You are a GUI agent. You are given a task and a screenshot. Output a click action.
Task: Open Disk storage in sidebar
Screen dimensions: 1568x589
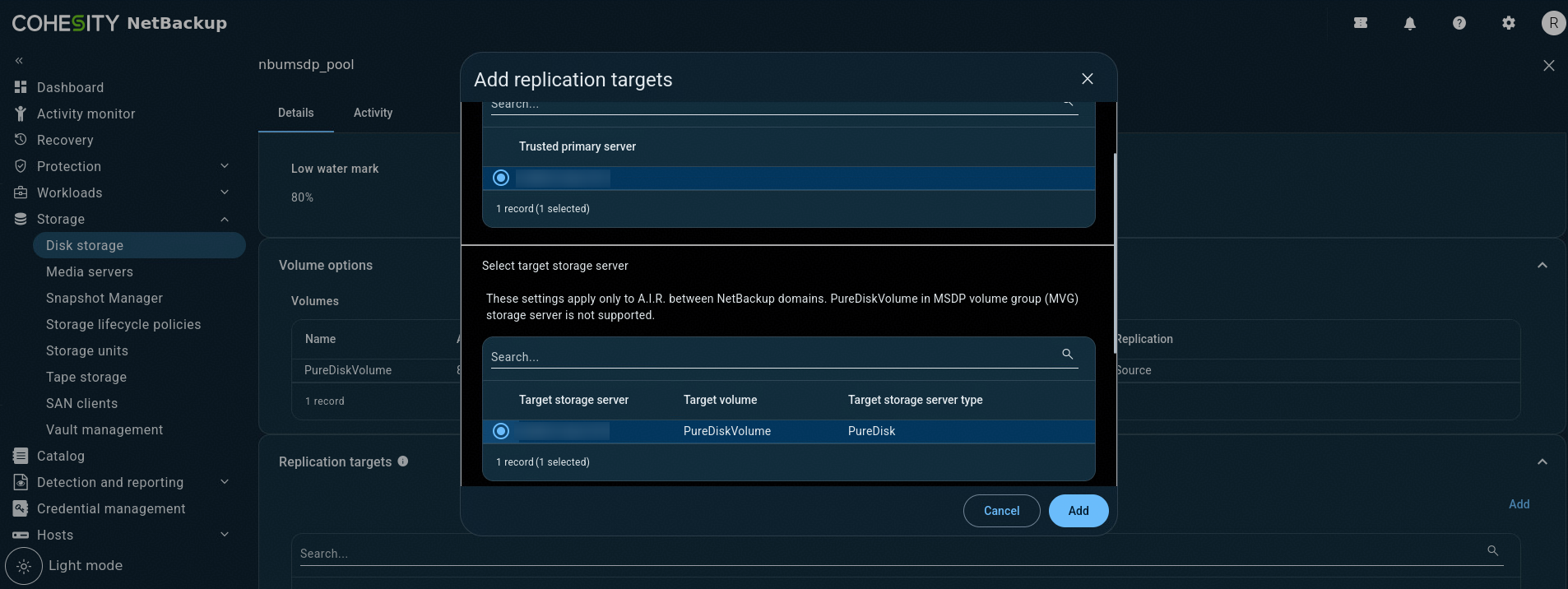(x=139, y=245)
